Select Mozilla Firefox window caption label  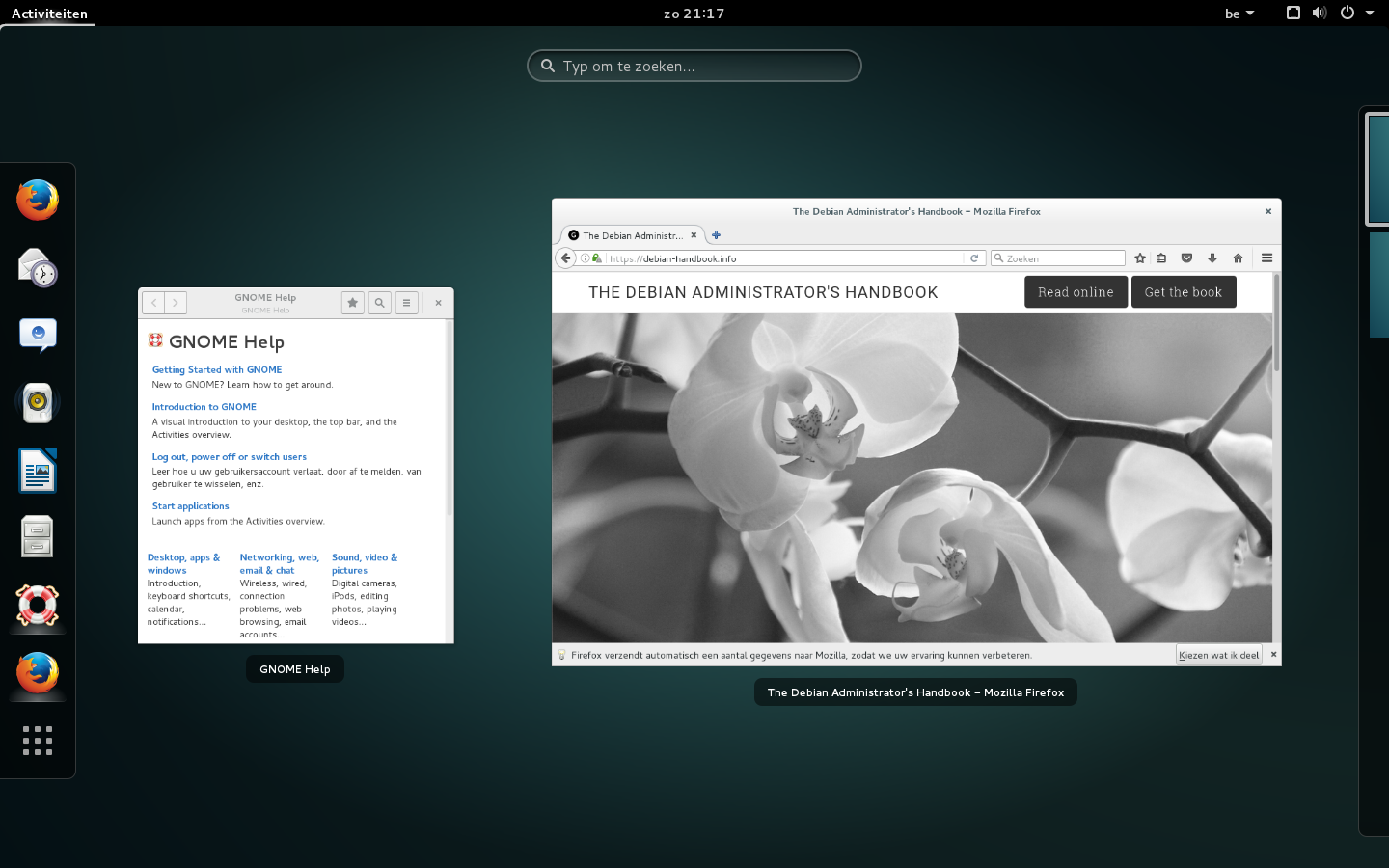[915, 692]
